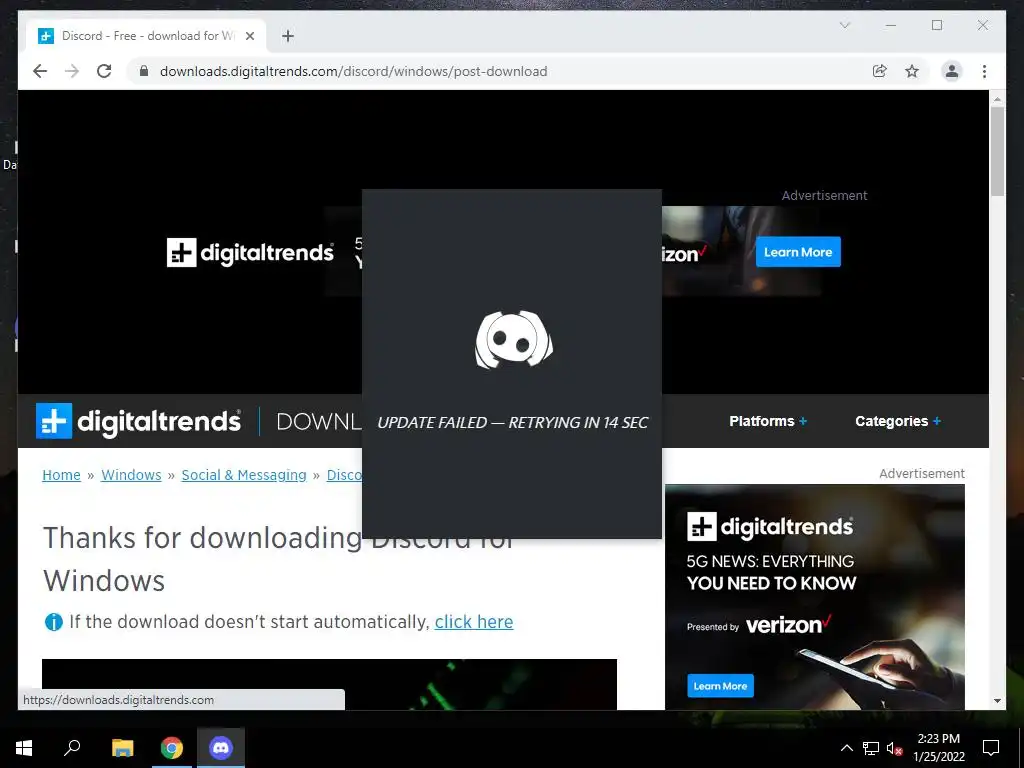This screenshot has width=1024, height=768.
Task: Show hidden system tray icons
Action: 846,748
